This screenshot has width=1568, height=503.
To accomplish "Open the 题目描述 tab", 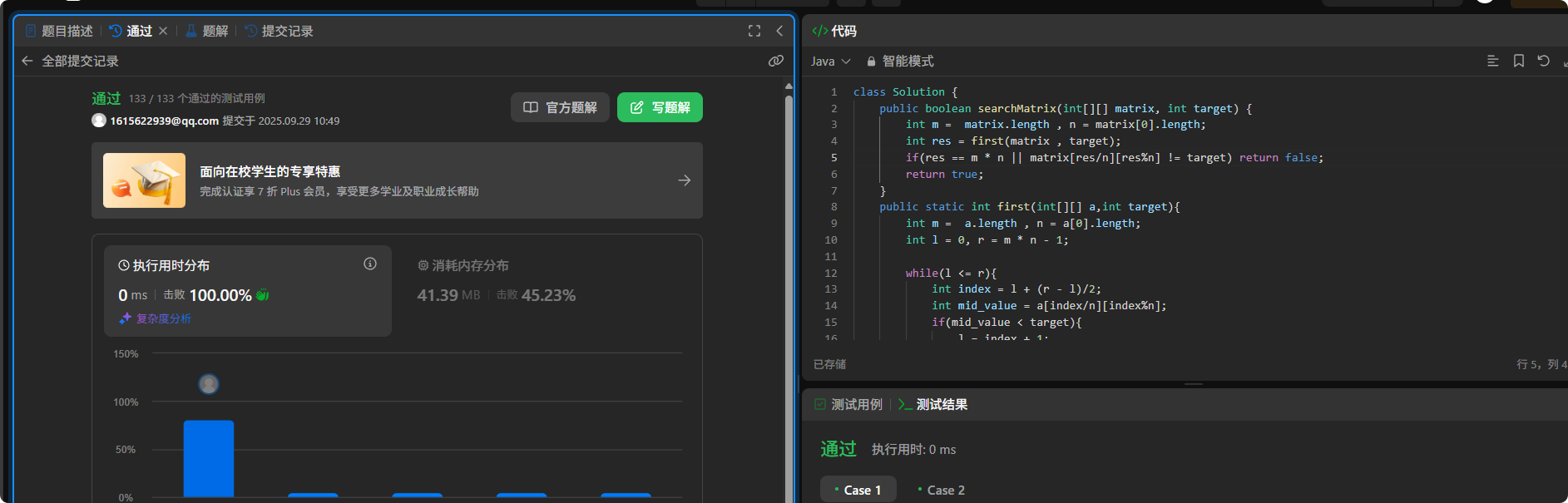I will click(x=59, y=31).
